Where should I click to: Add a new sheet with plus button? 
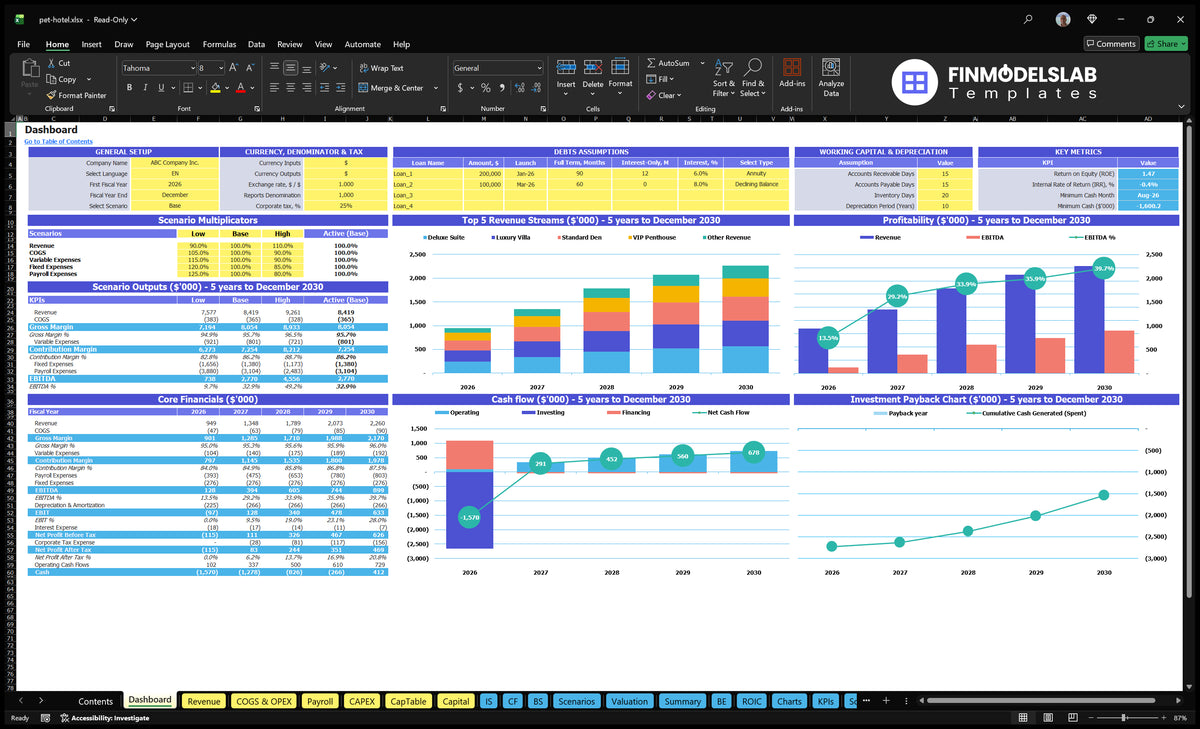click(885, 701)
